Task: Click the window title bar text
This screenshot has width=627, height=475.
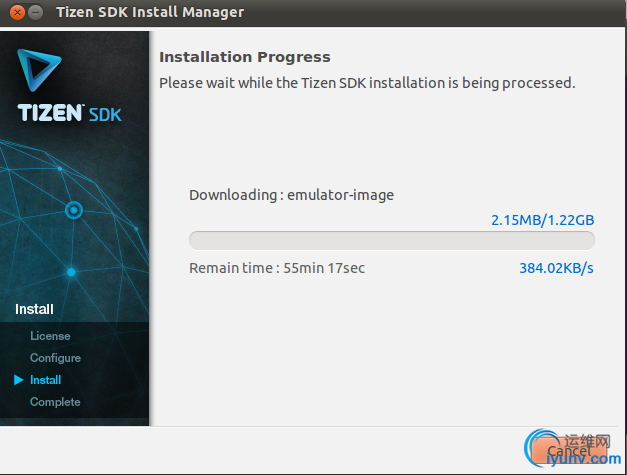Action: point(150,12)
